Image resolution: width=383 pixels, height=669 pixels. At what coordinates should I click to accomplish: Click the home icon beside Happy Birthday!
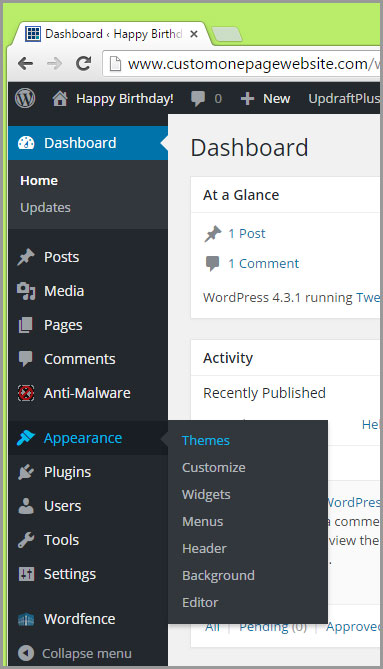(x=60, y=99)
